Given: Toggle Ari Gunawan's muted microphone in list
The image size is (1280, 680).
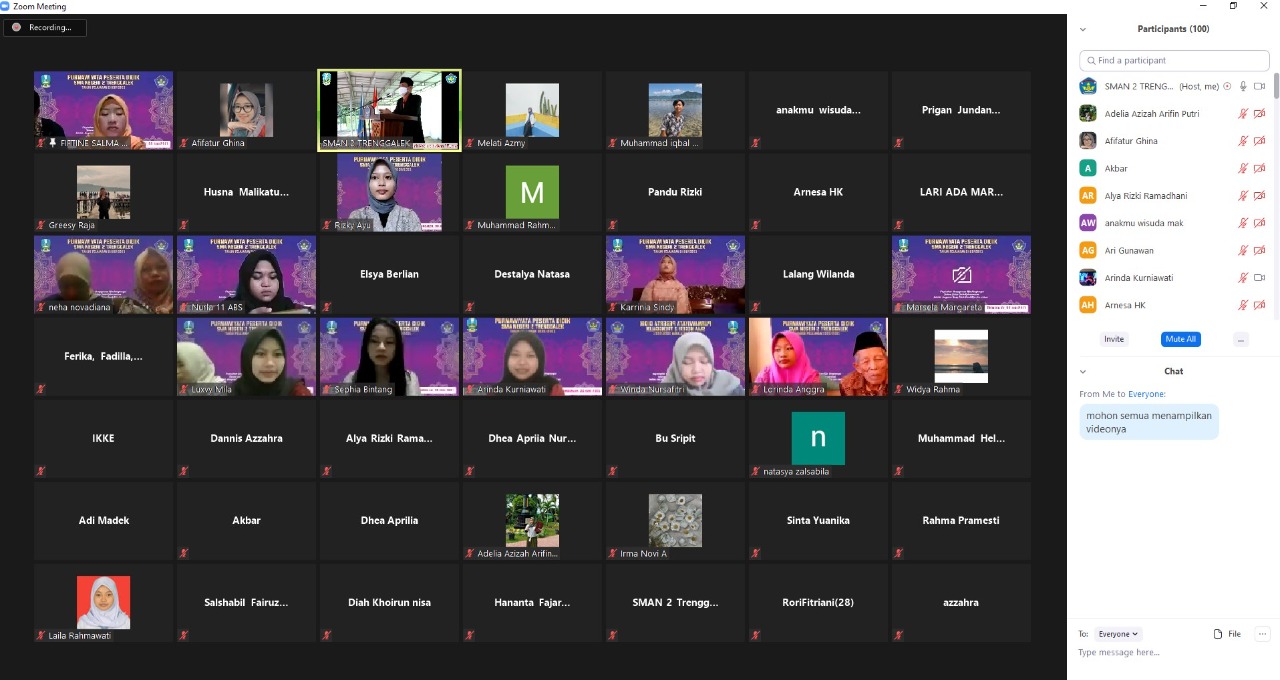Looking at the screenshot, I should point(1243,251).
